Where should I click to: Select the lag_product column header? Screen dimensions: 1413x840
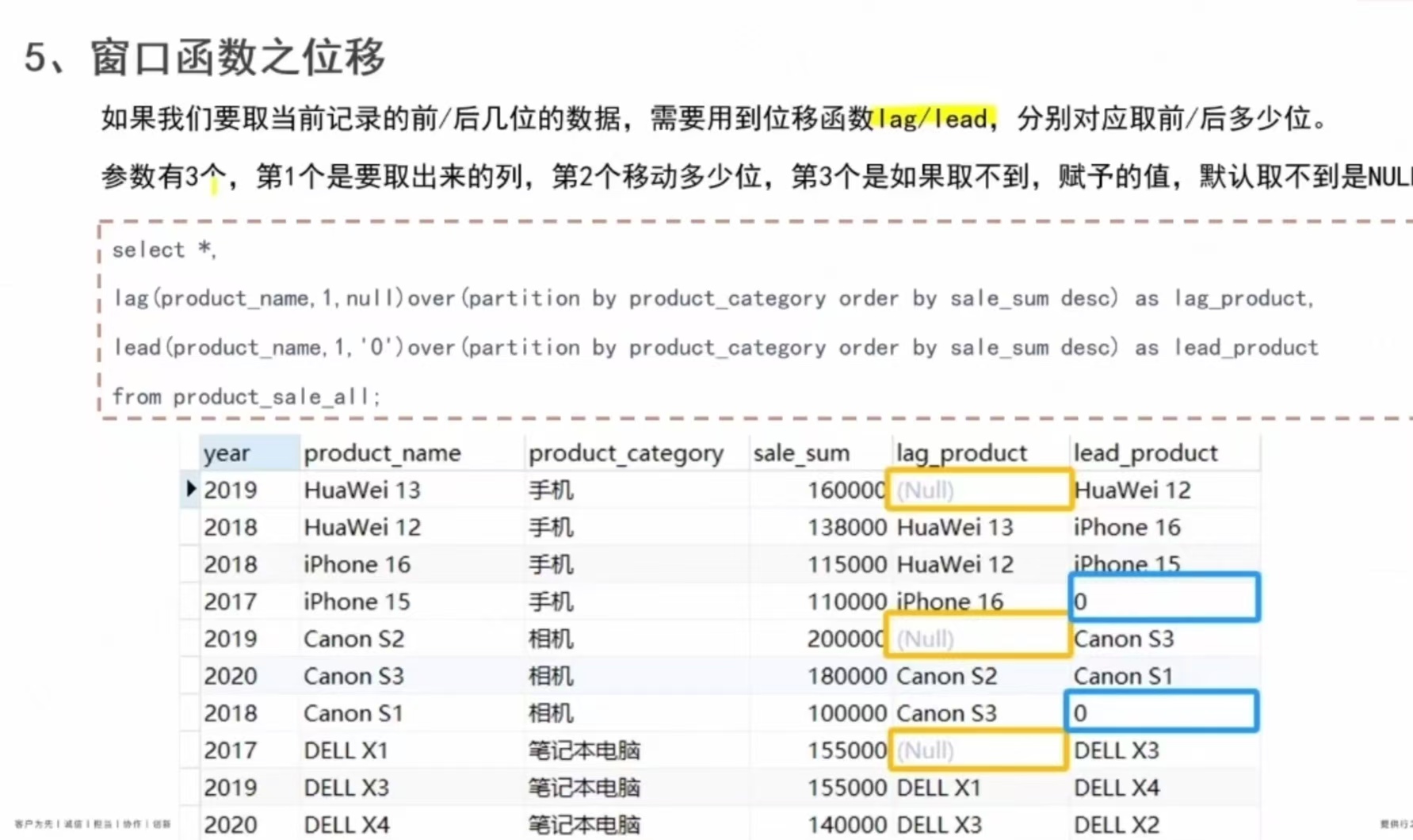click(980, 452)
